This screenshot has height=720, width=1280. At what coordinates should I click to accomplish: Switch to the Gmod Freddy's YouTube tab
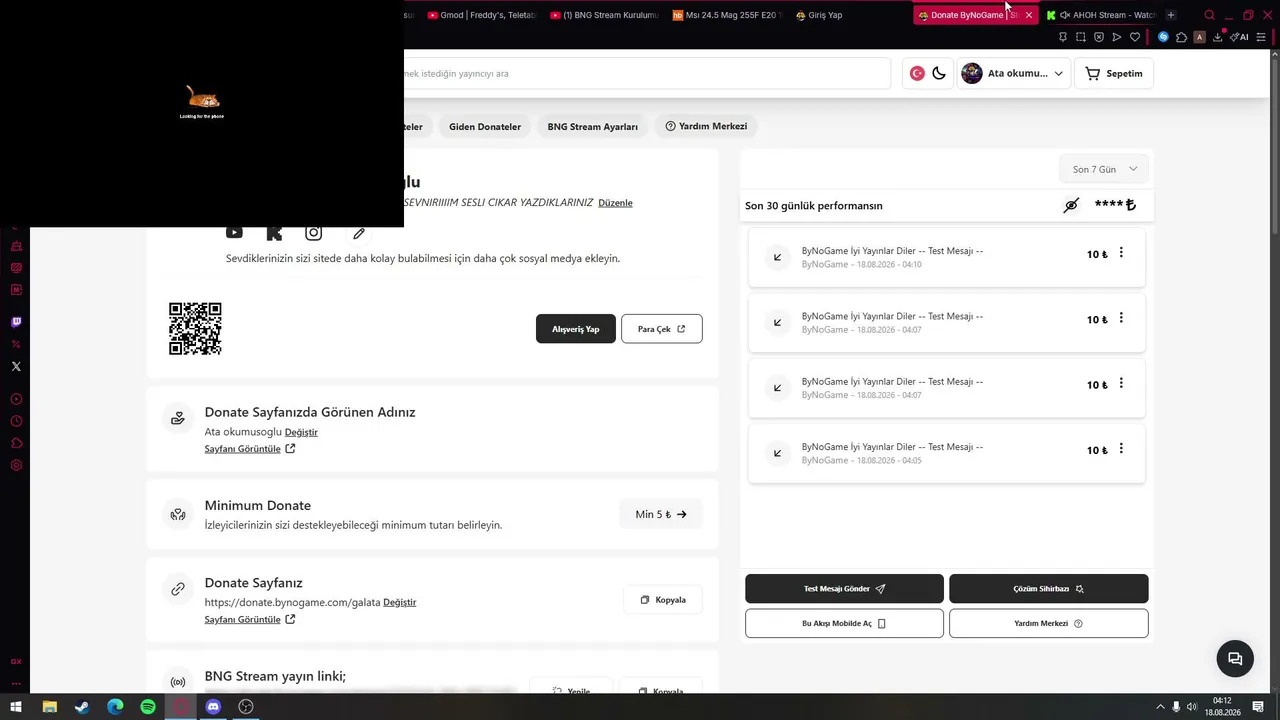(482, 15)
